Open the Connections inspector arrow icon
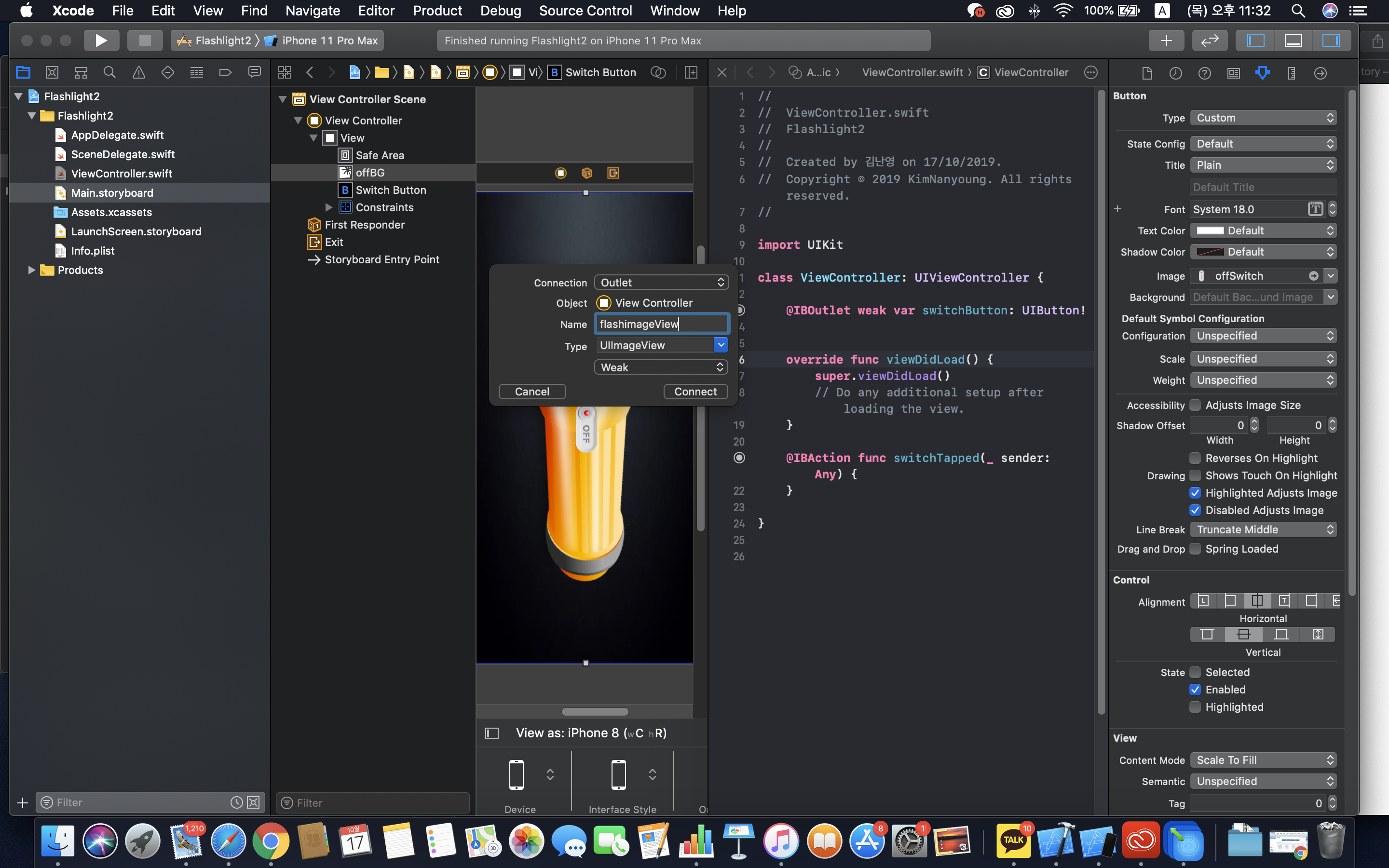1389x868 pixels. (1320, 72)
